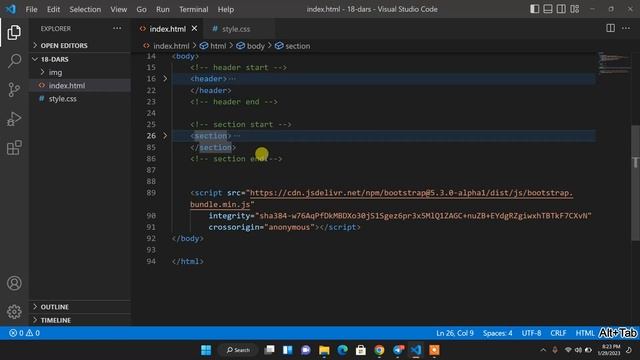Switch to the style.css tab

[x=236, y=29]
